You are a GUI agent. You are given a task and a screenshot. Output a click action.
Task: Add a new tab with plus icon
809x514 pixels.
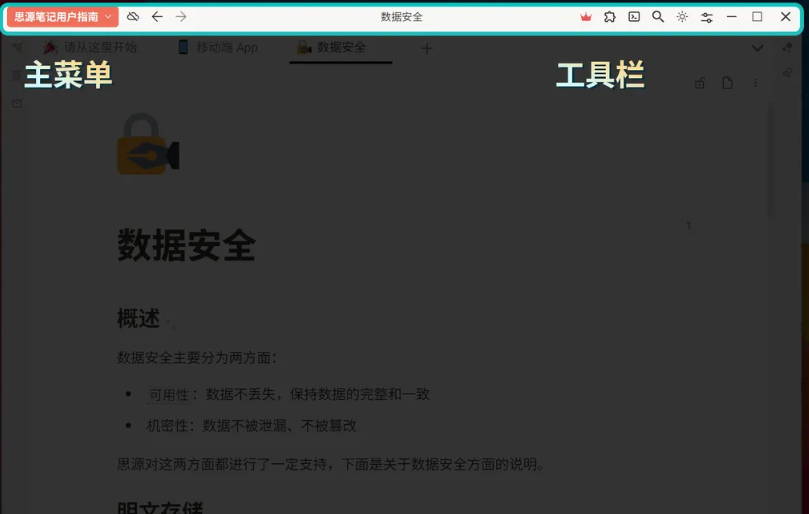tap(427, 49)
